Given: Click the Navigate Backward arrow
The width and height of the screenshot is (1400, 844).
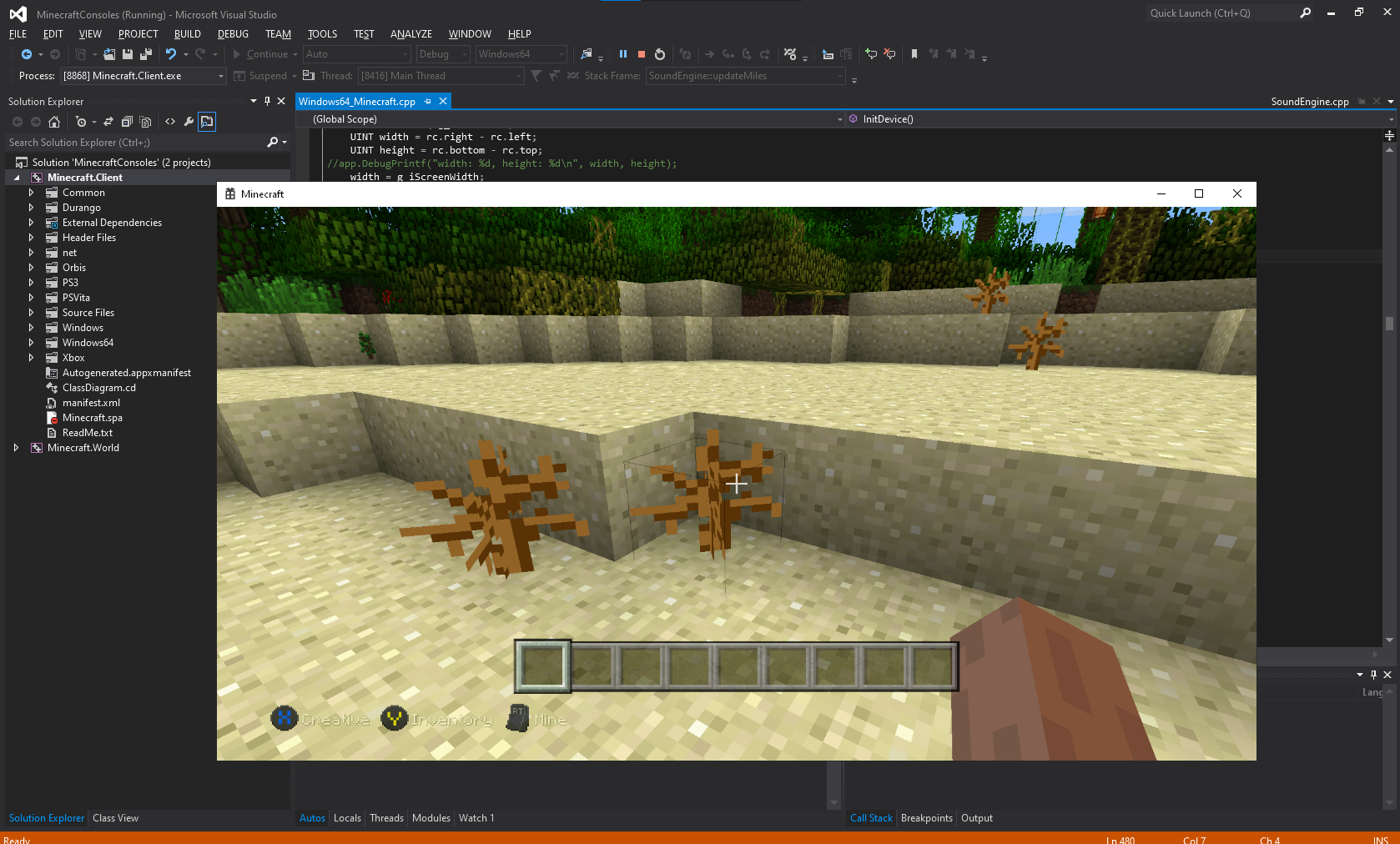Looking at the screenshot, I should tap(27, 54).
